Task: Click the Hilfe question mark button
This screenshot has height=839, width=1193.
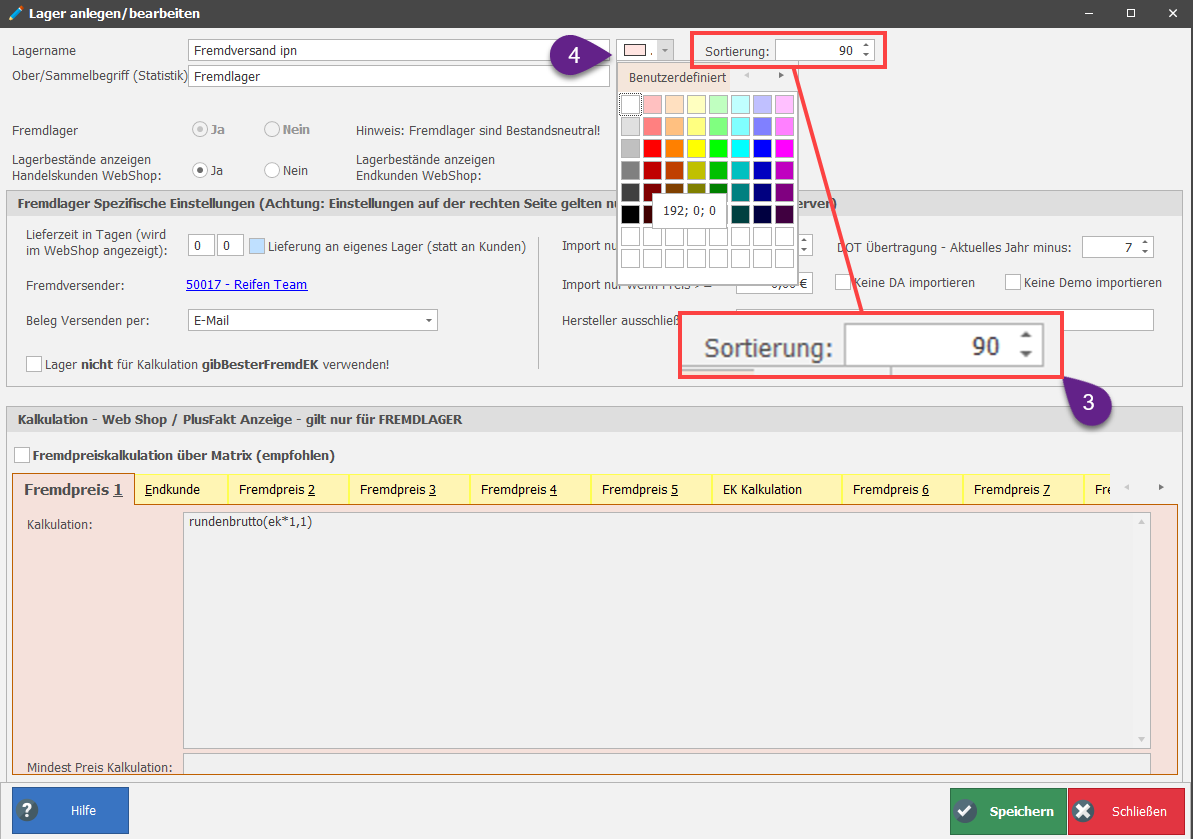Action: click(70, 810)
